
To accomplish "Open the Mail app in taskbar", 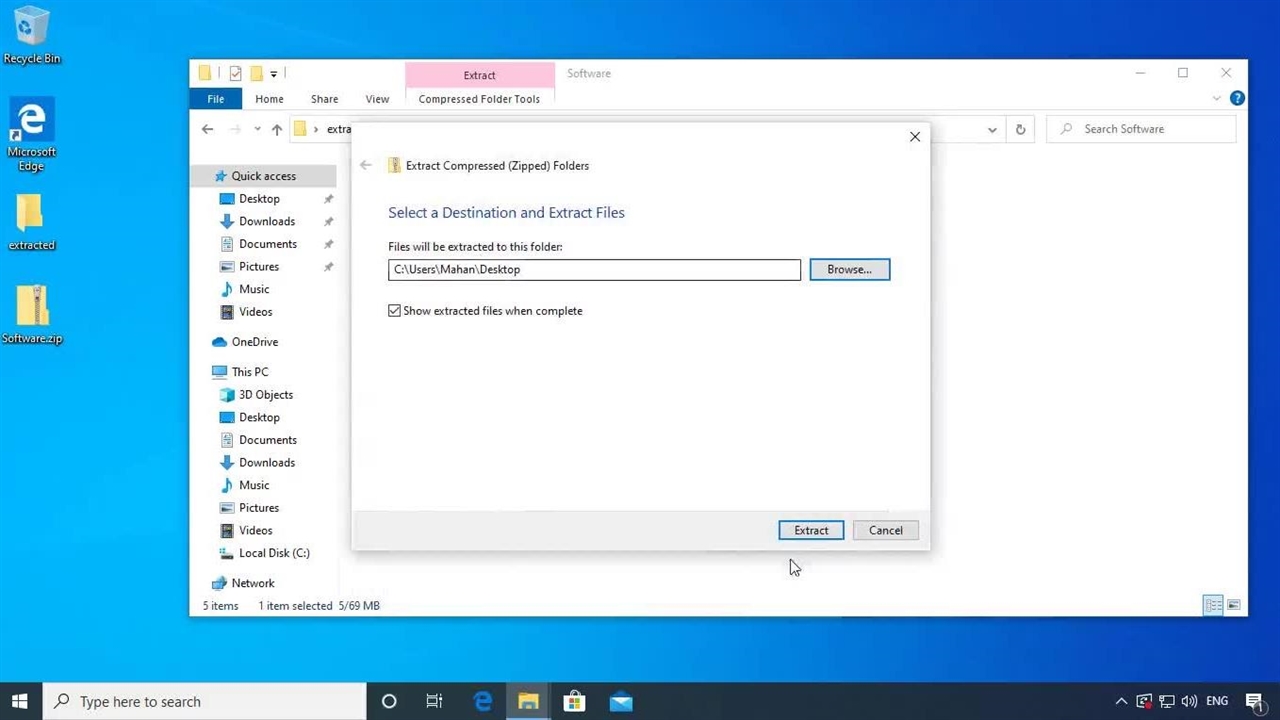I will pyautogui.click(x=620, y=701).
